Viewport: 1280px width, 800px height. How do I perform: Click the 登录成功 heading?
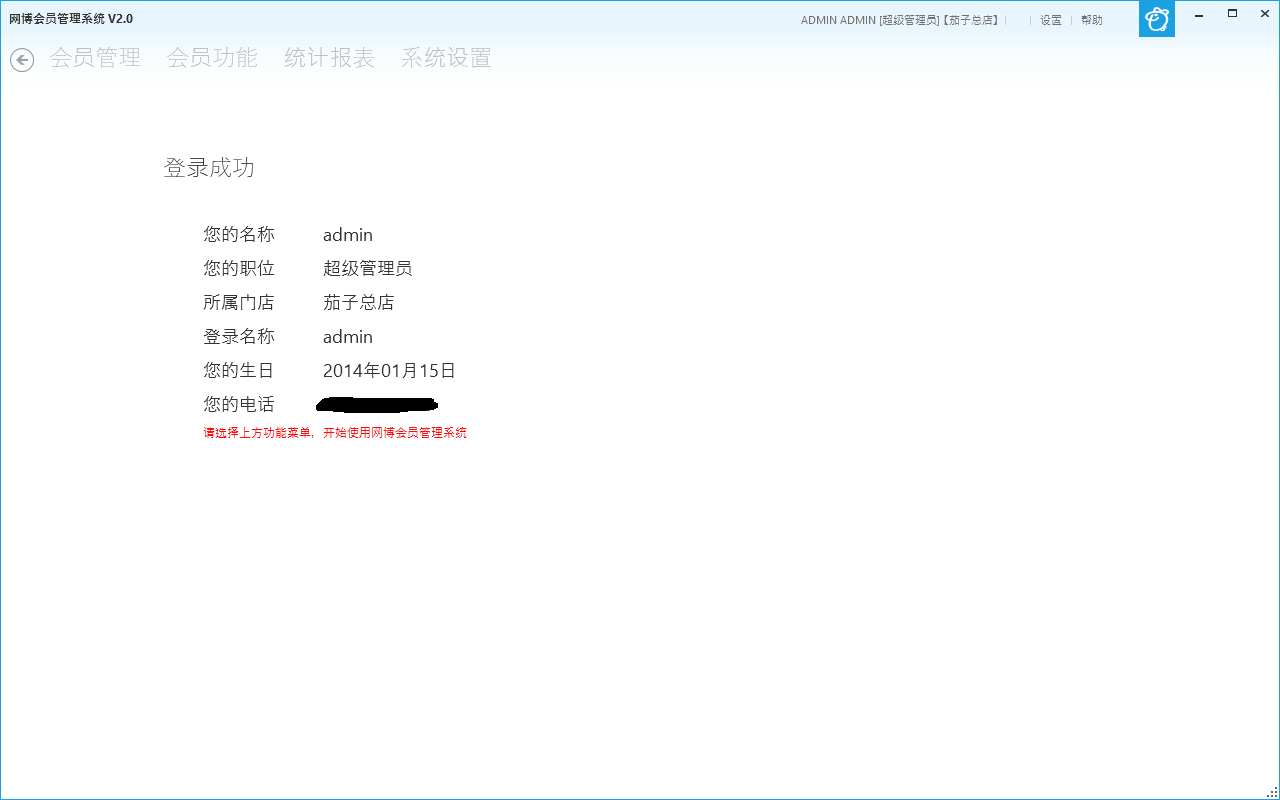[x=209, y=168]
